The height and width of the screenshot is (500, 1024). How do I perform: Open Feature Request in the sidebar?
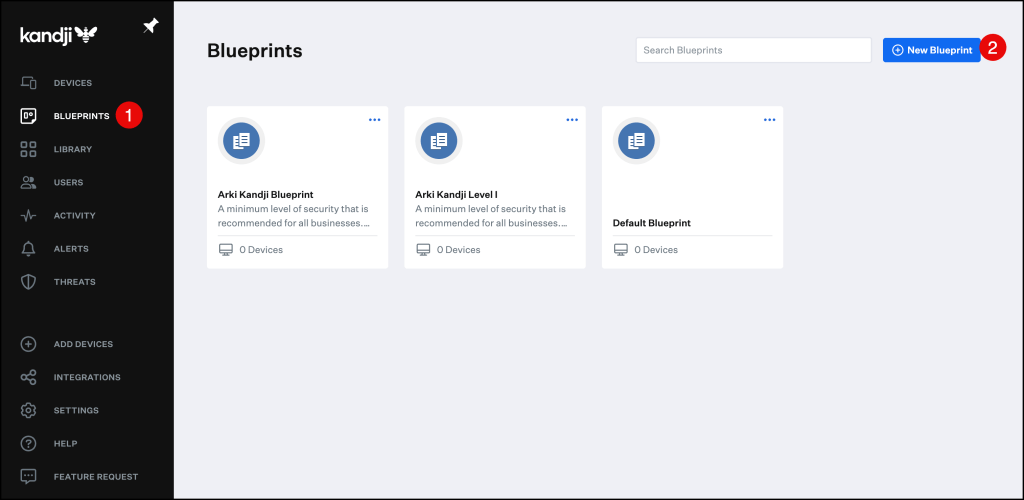[x=95, y=476]
